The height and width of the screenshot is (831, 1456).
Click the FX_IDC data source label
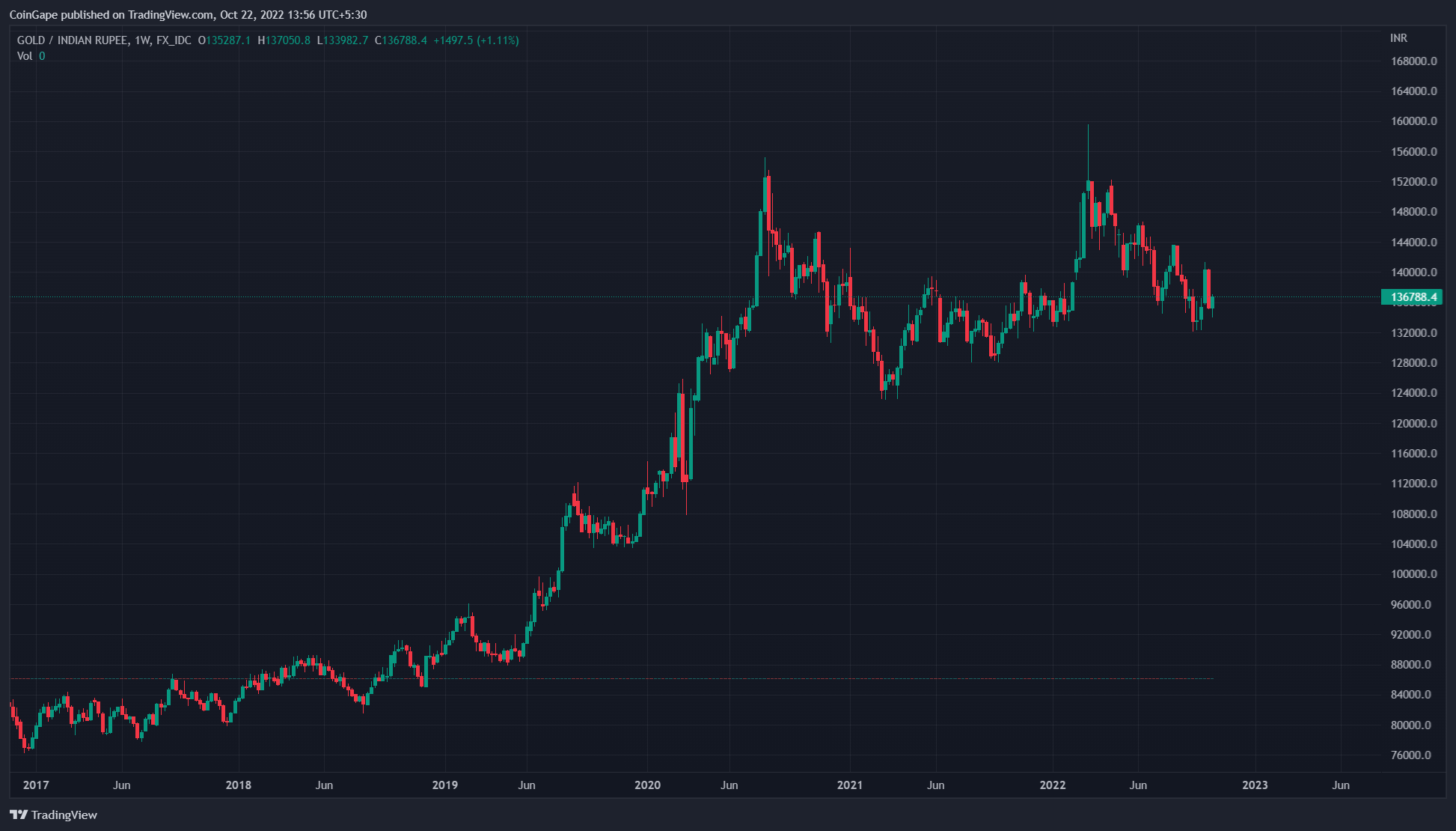point(174,40)
